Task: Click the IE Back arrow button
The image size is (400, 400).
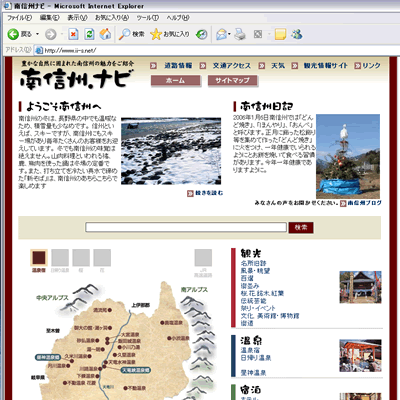Action: [13, 34]
